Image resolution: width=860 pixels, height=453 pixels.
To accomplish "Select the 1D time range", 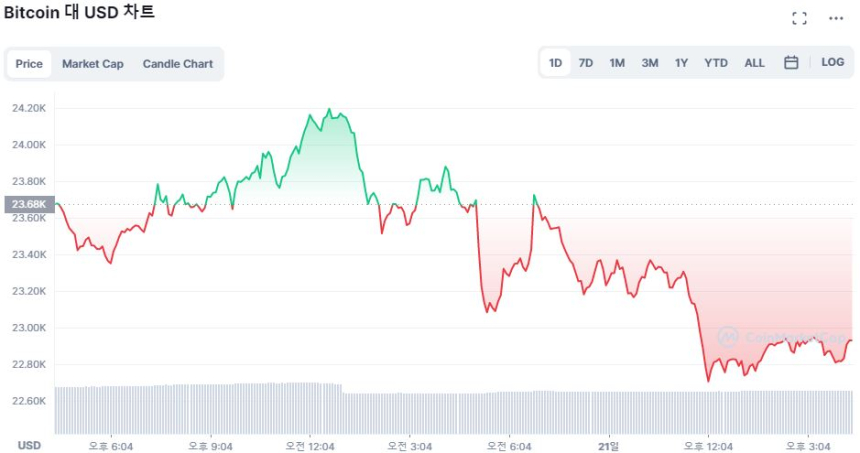I will pos(555,63).
